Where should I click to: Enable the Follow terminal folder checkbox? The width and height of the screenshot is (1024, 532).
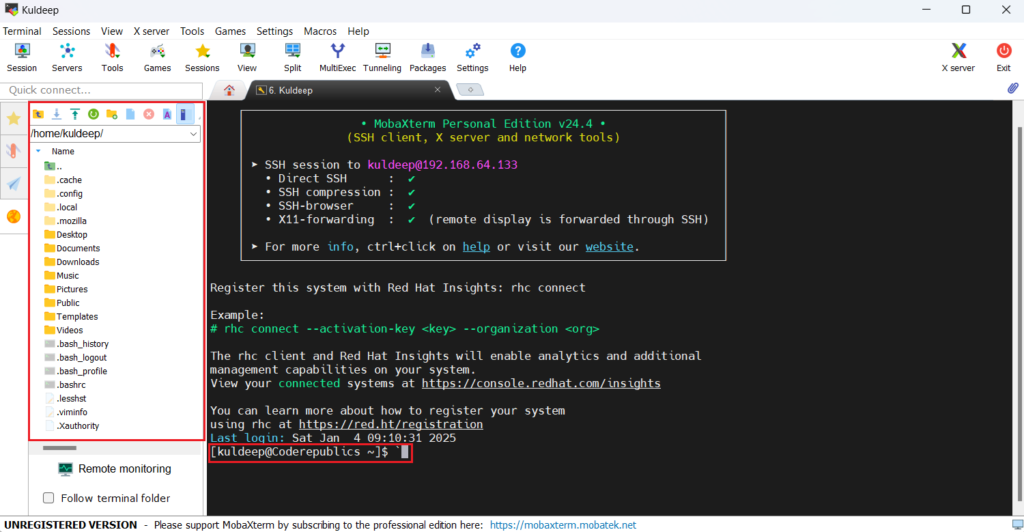coord(49,498)
